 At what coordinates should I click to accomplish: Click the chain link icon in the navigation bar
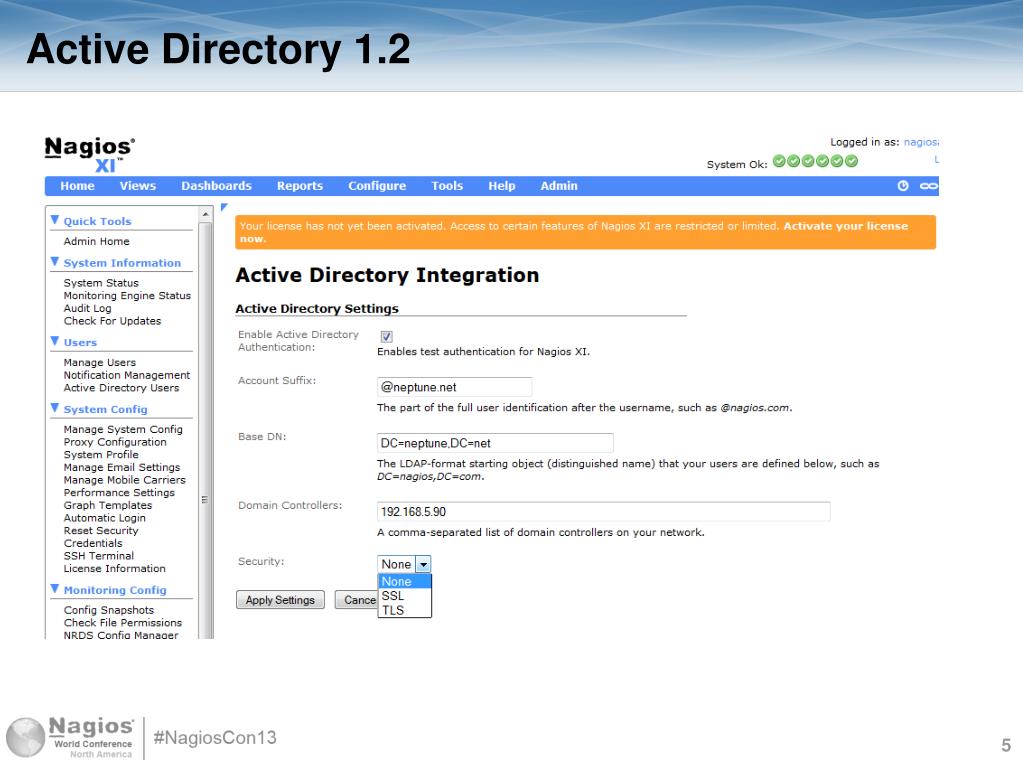(928, 186)
